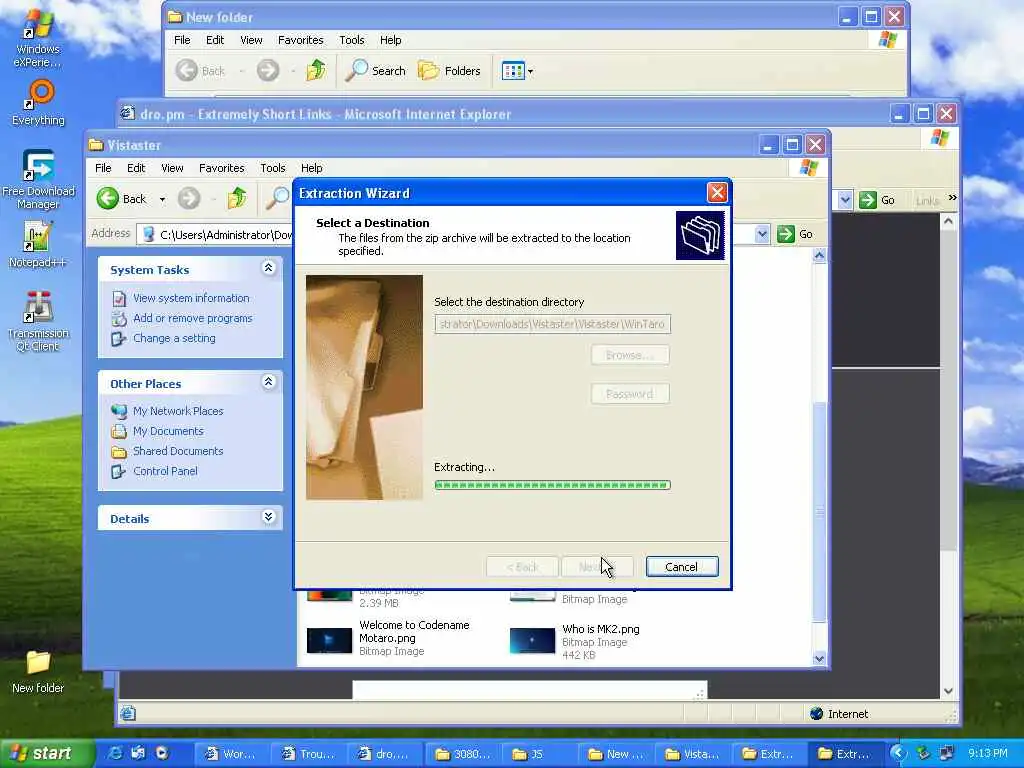The height and width of the screenshot is (768, 1024).
Task: Go up one folder in Vistaster window
Action: [237, 199]
